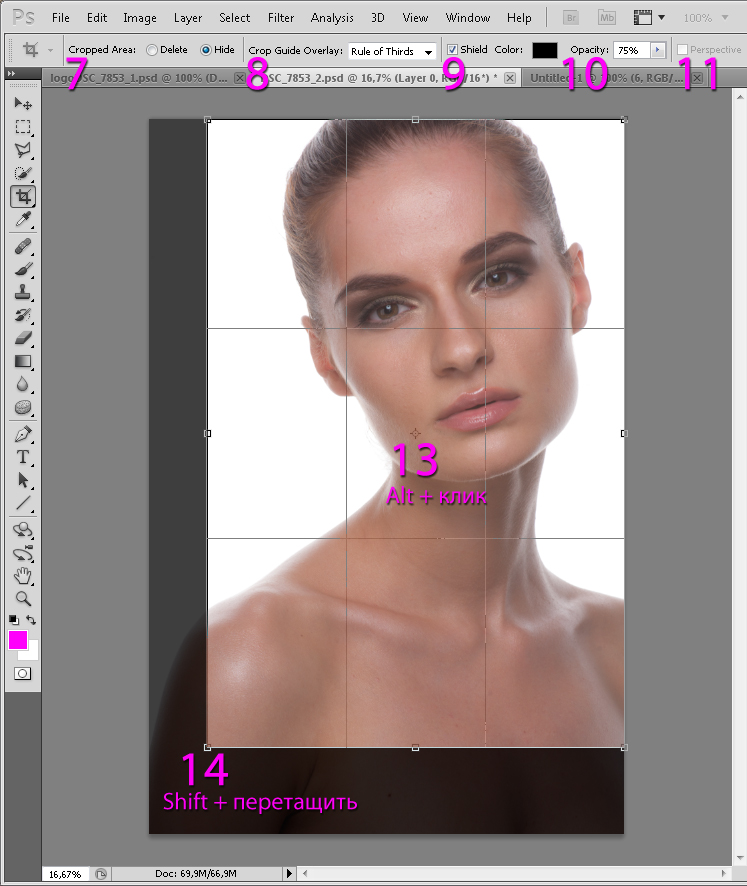
Task: Open the Image menu
Action: pyautogui.click(x=140, y=18)
